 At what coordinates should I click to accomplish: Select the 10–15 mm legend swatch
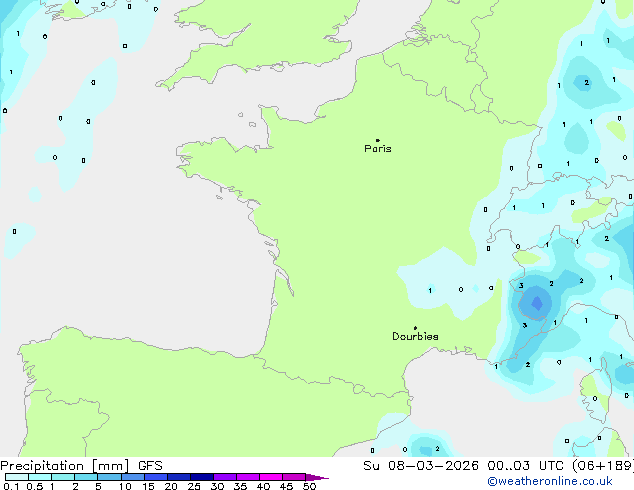click(132, 477)
